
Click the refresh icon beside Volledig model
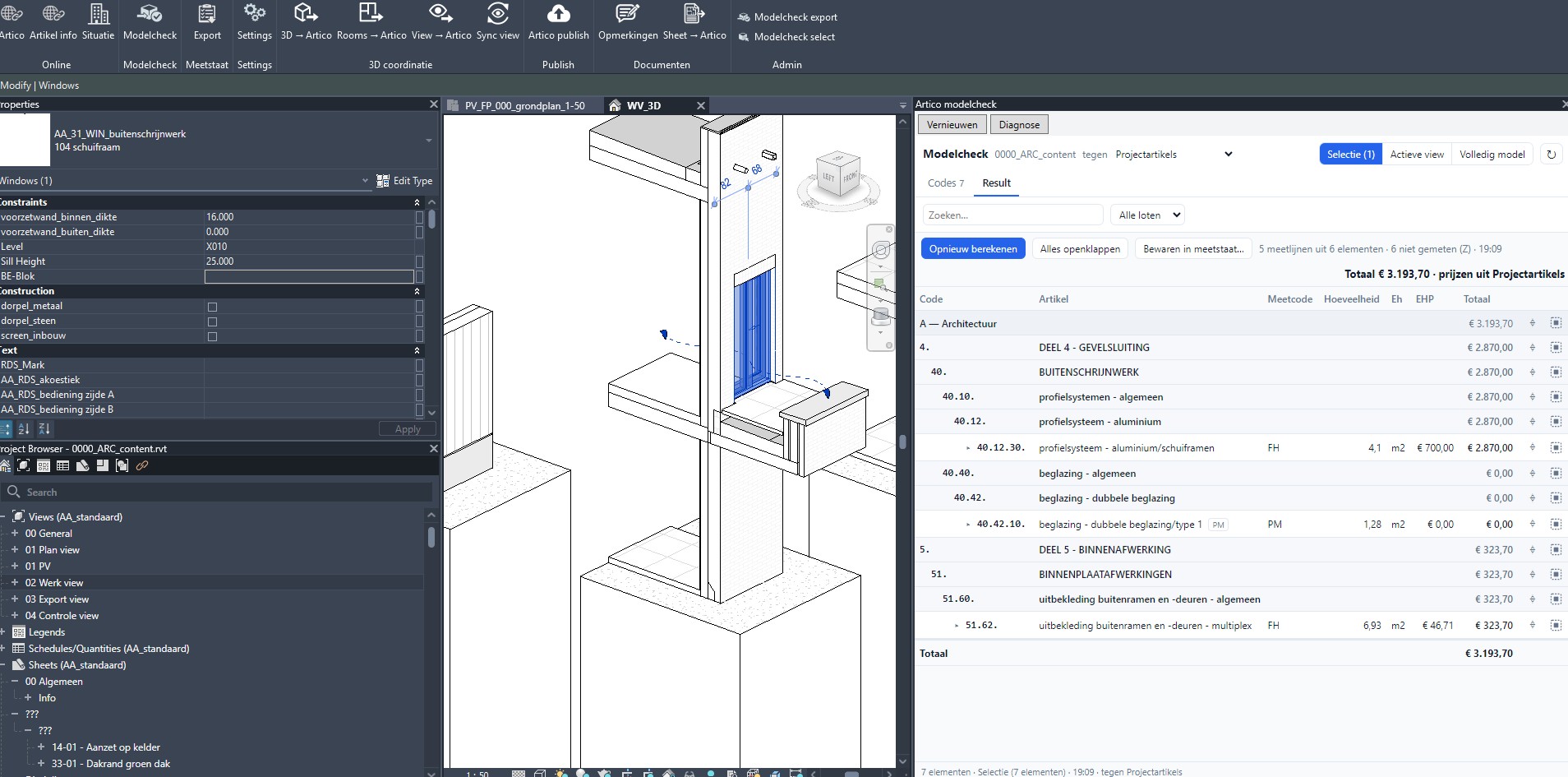[x=1551, y=154]
